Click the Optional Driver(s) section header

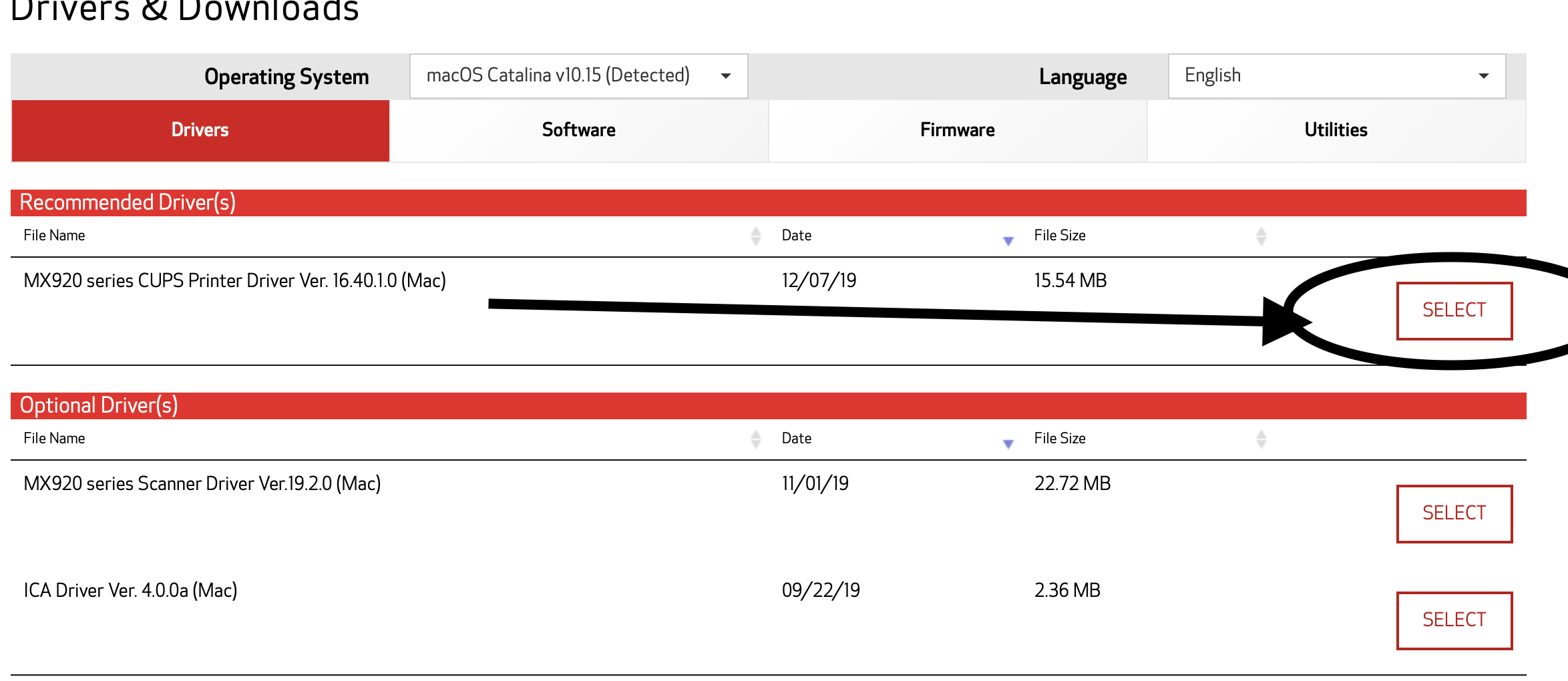[769, 406]
